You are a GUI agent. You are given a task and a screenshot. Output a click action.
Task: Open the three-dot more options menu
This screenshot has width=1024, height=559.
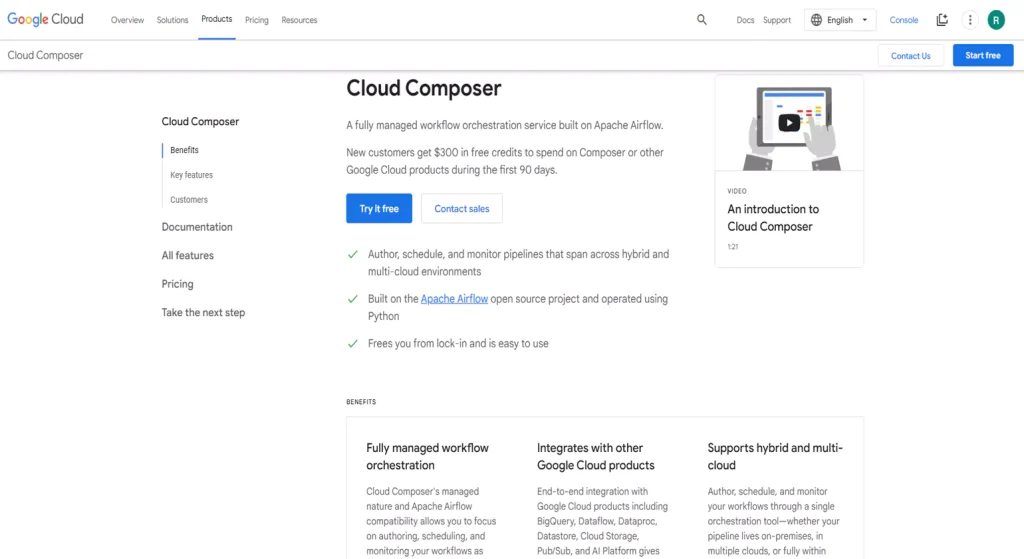point(970,20)
